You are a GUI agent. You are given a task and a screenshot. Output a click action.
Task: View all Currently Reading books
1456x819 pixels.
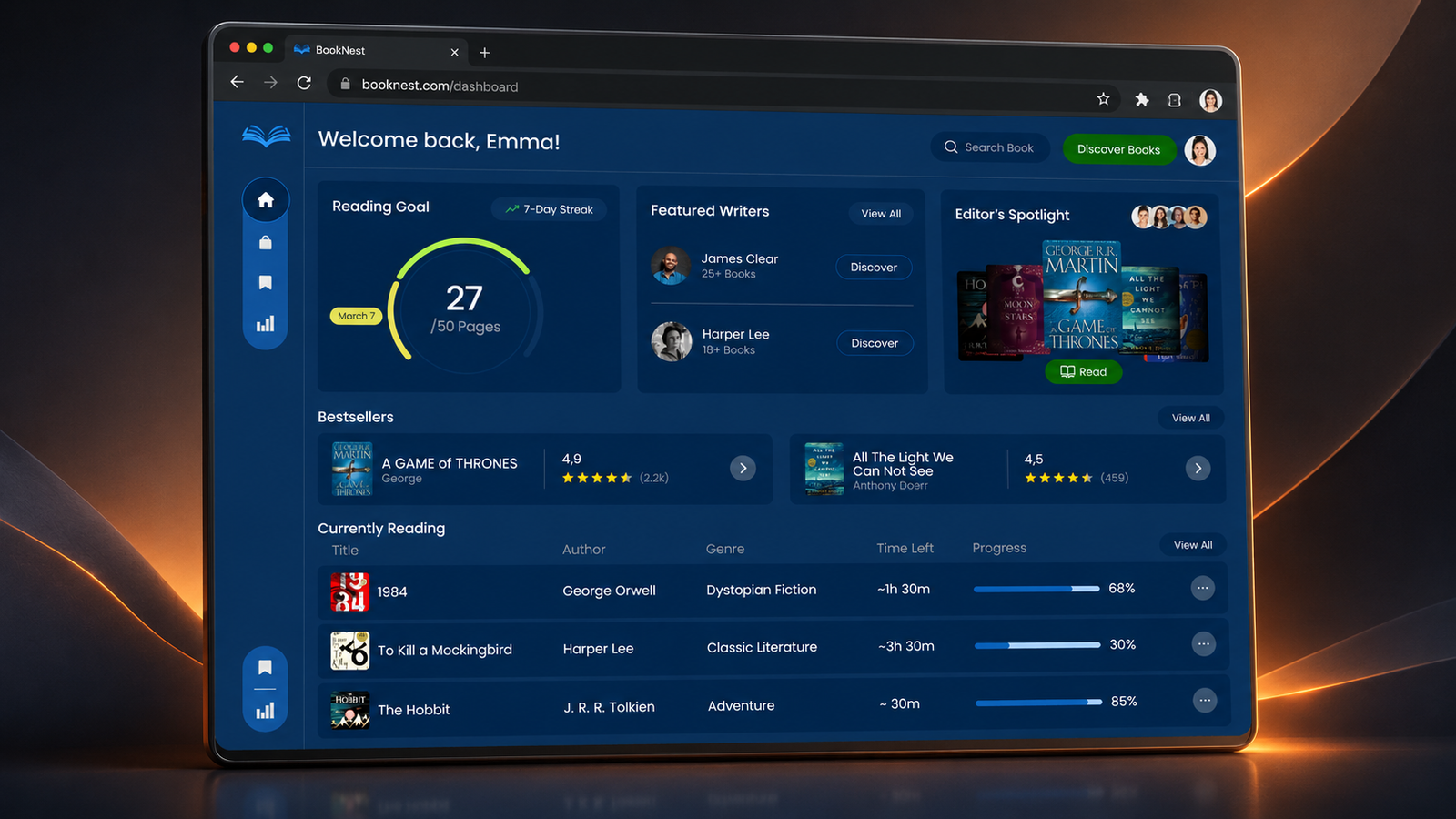coord(1193,545)
